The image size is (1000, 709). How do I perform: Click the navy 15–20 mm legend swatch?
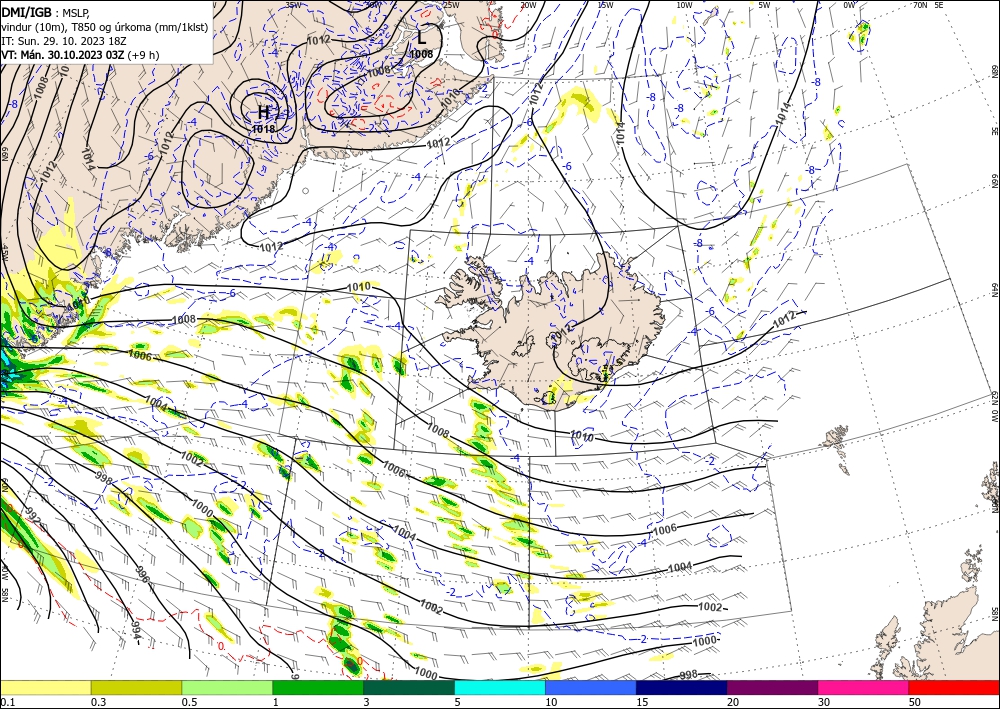point(682,687)
